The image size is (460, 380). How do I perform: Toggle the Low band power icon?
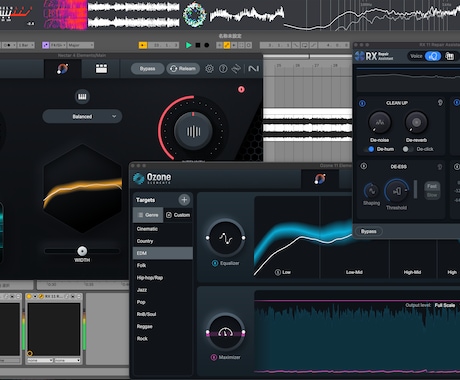point(277,272)
